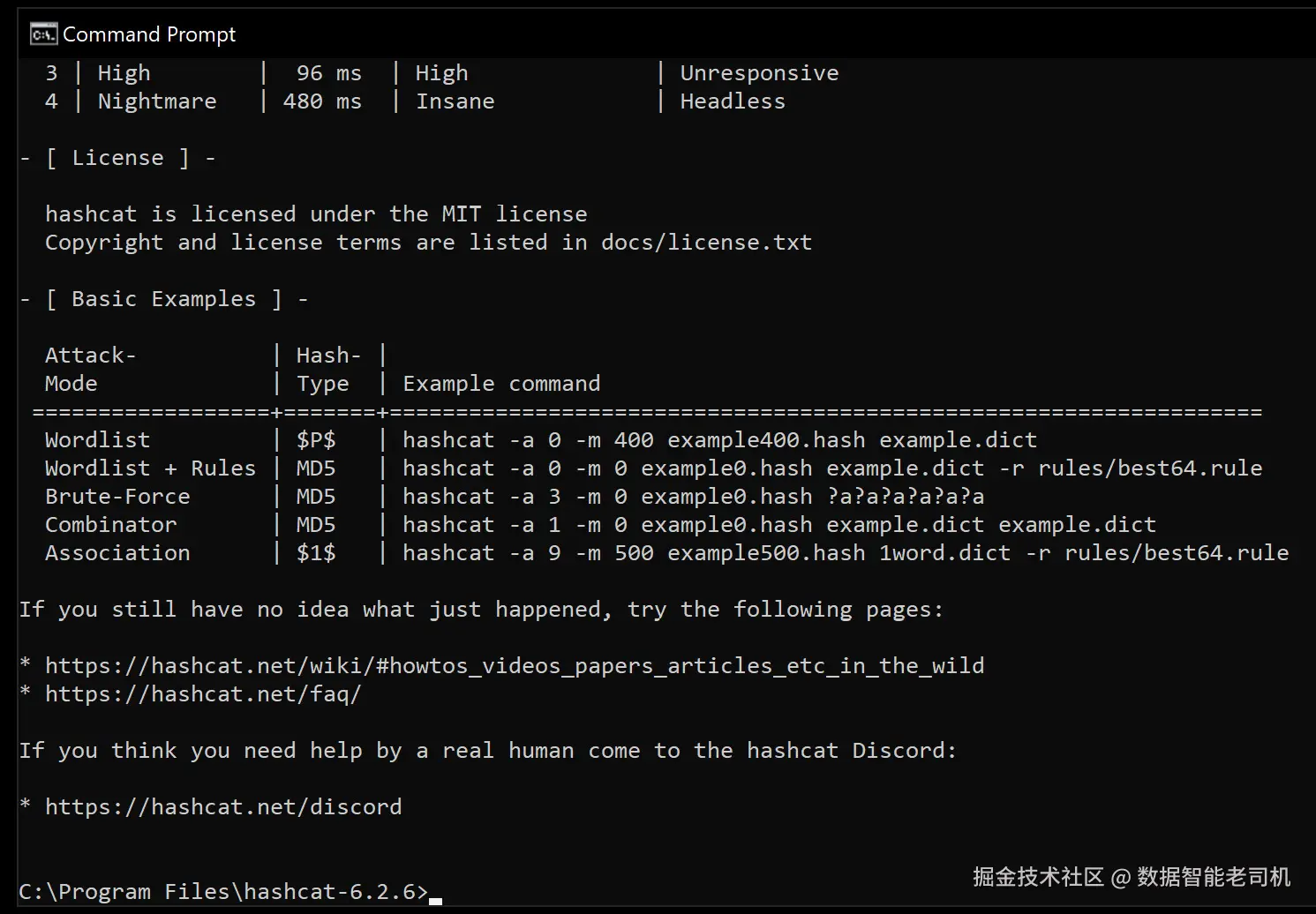Click the rules/best64.rule text in Association row

click(x=1177, y=553)
